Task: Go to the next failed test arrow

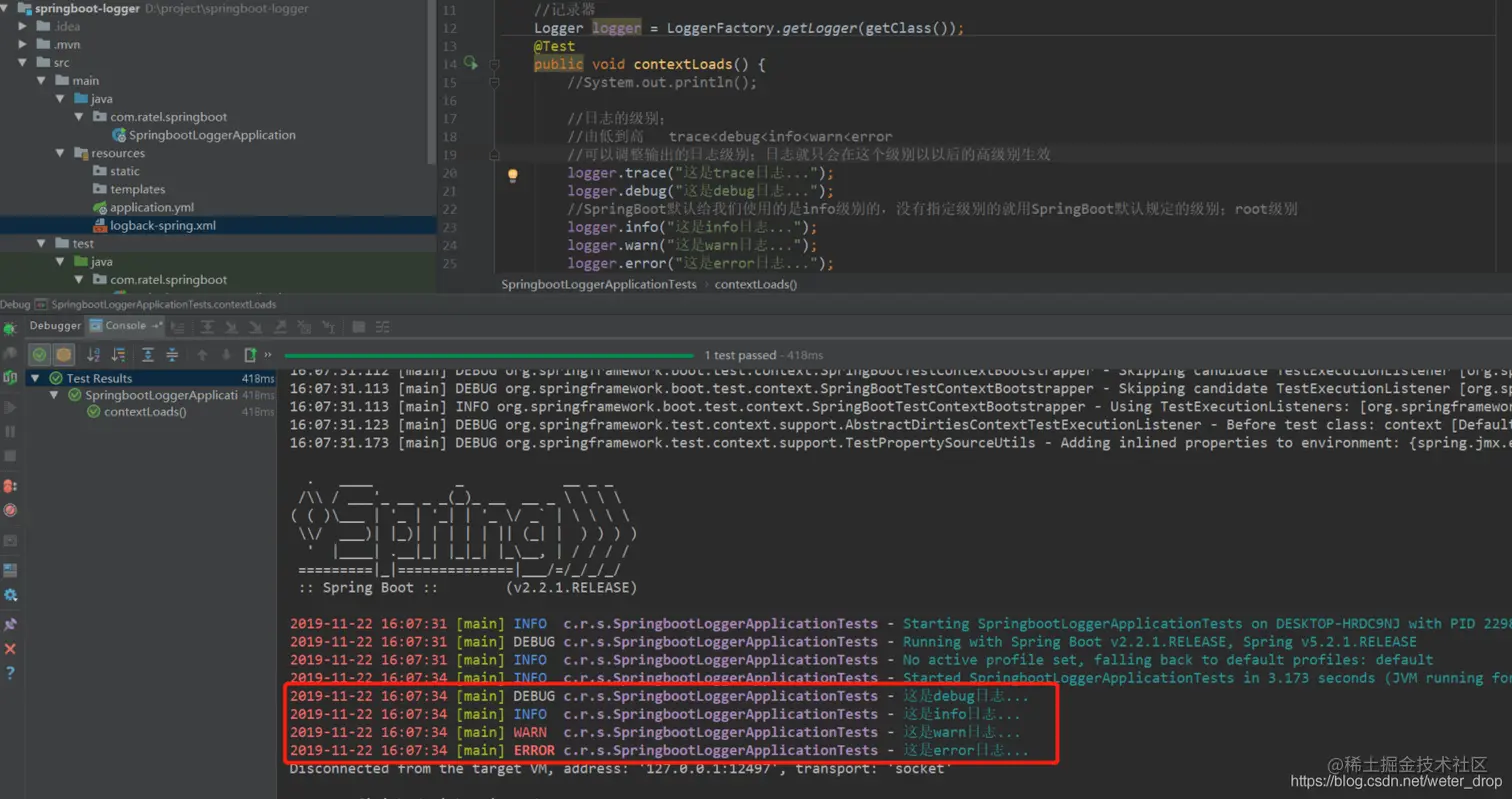Action: (226, 355)
